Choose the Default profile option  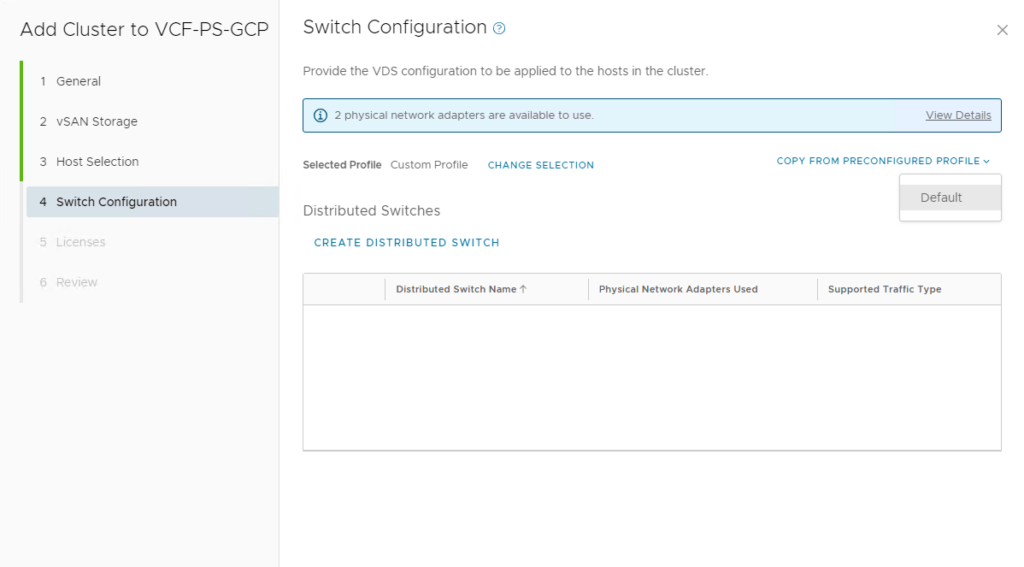(x=941, y=198)
